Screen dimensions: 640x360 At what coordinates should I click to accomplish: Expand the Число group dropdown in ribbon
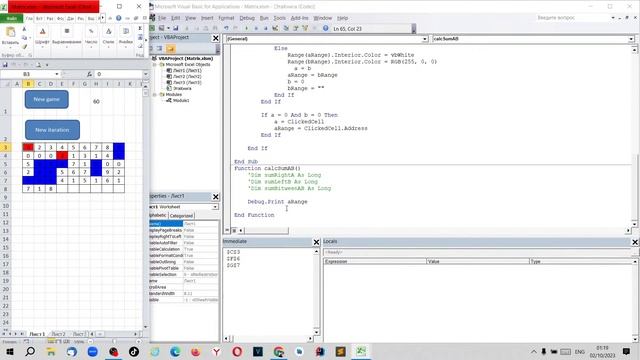pyautogui.click(x=91, y=47)
